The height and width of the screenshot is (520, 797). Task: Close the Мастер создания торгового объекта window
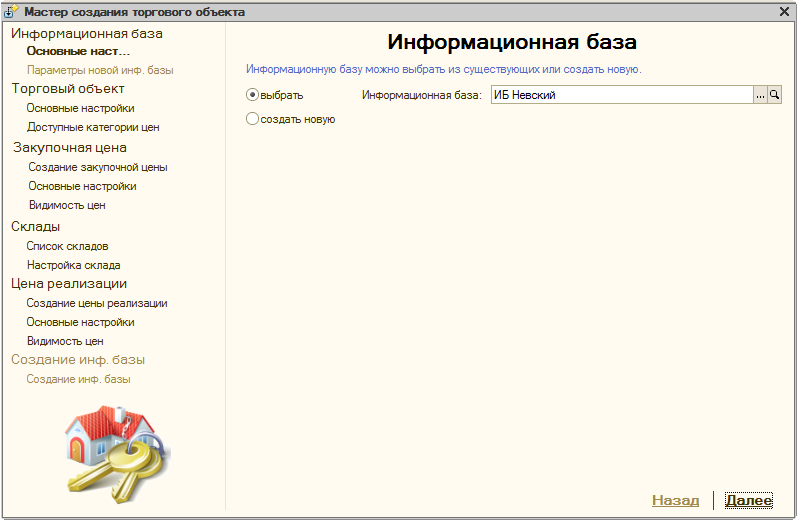click(784, 11)
